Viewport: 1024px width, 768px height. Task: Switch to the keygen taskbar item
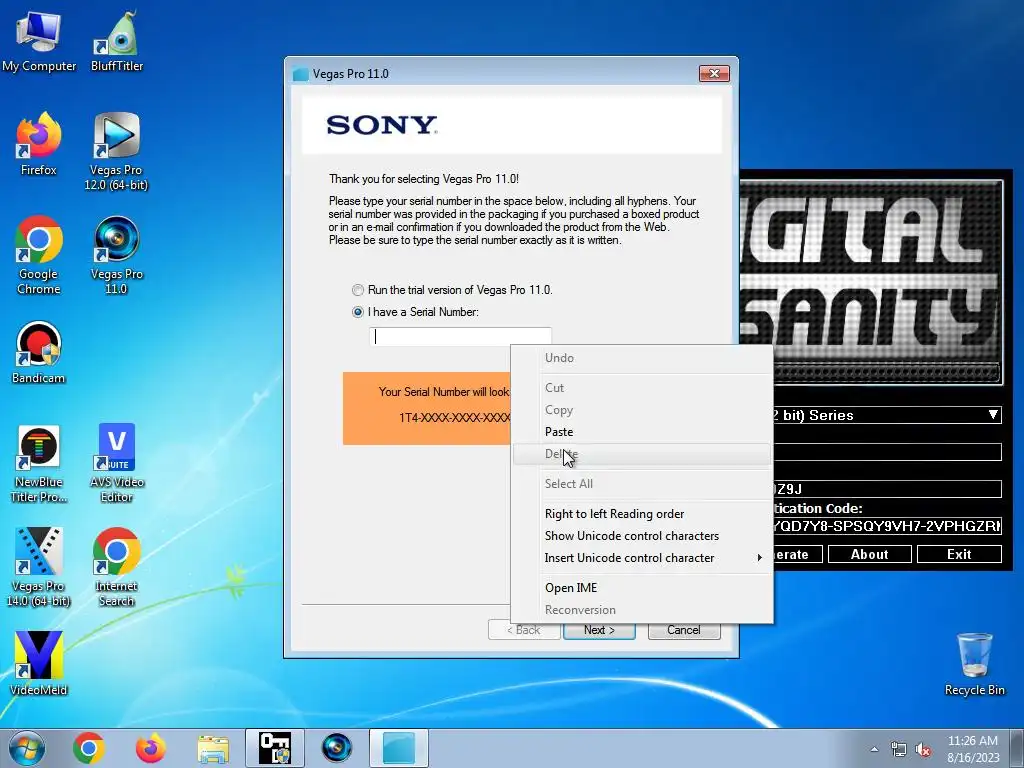(274, 748)
